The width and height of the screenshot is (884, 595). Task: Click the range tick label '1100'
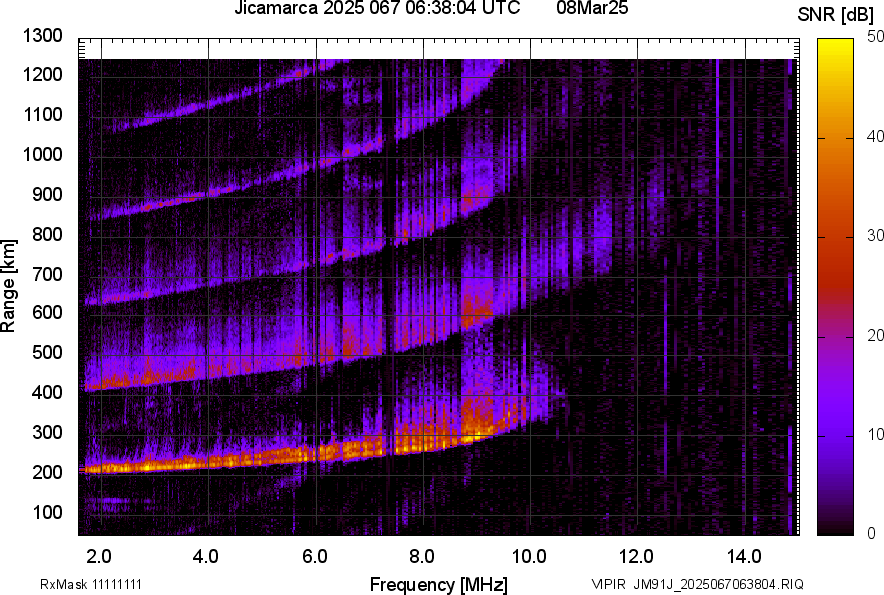coord(42,115)
